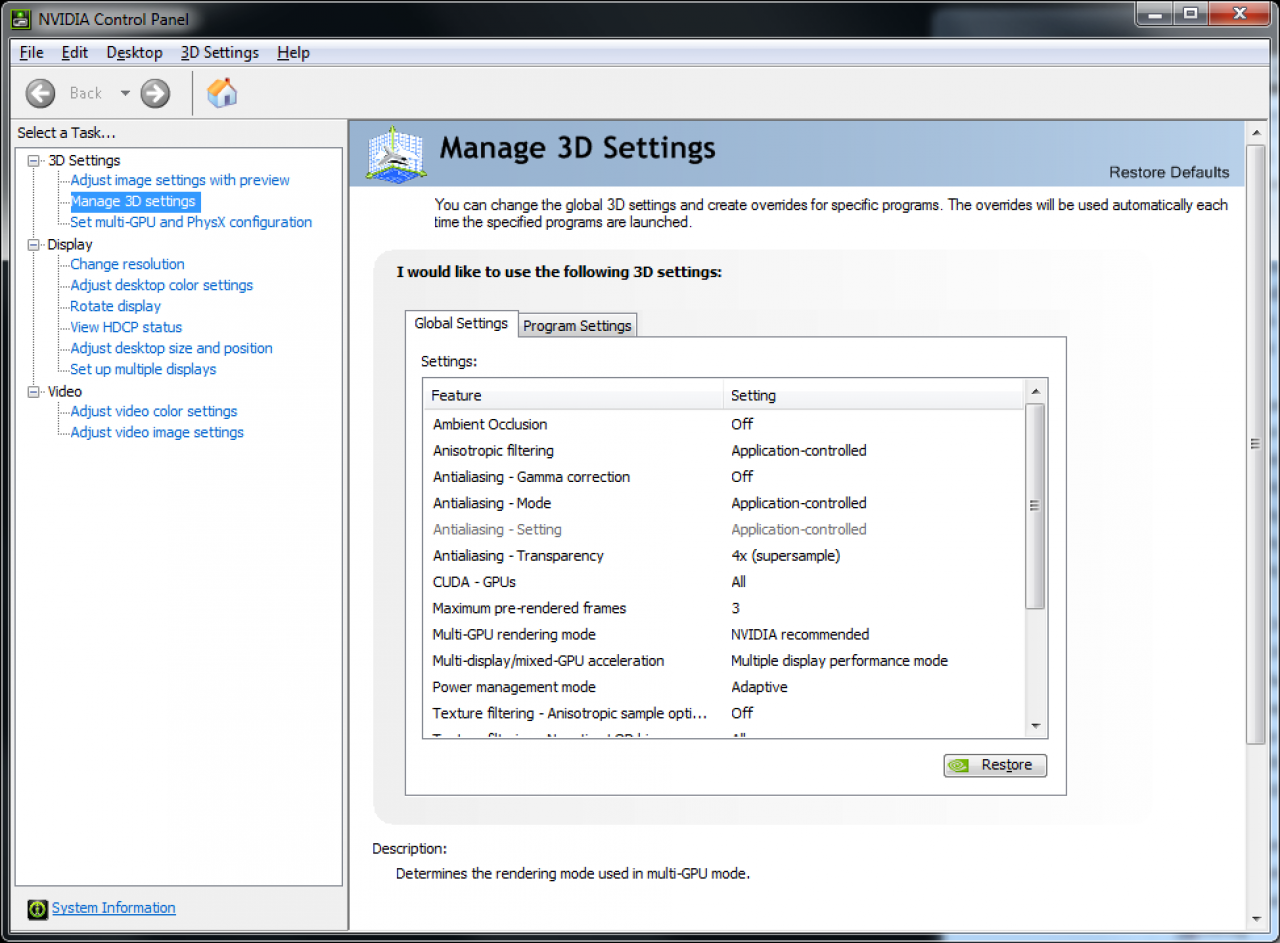Select the Power management mode row
This screenshot has width=1280, height=943.
724,687
